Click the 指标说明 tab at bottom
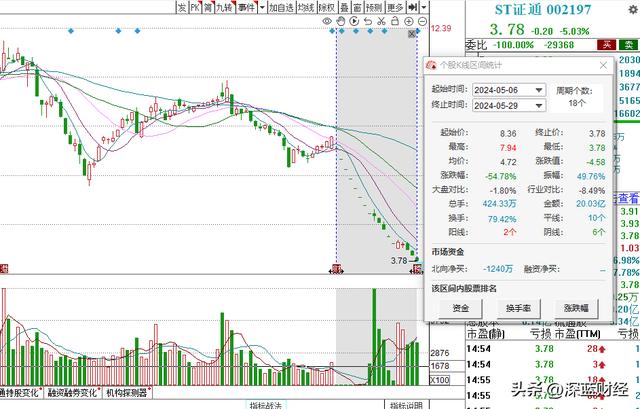Image resolution: width=640 pixels, height=409 pixels. click(406, 405)
